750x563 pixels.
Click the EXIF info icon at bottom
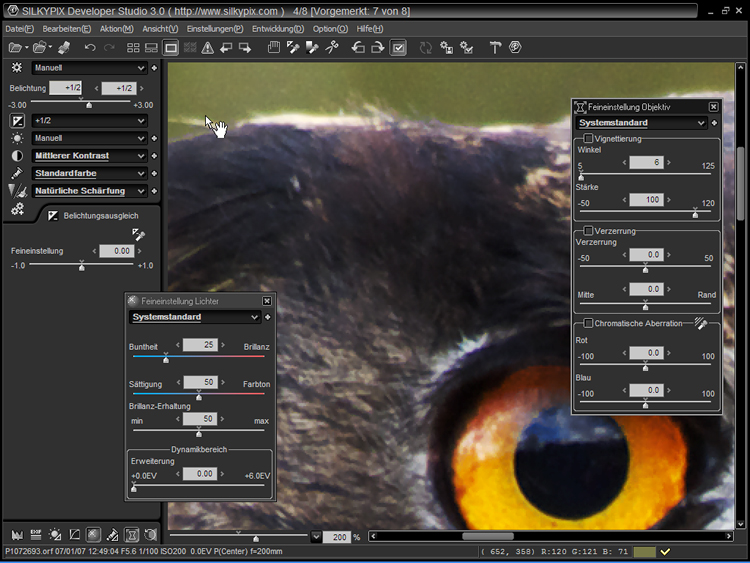pyautogui.click(x=35, y=535)
